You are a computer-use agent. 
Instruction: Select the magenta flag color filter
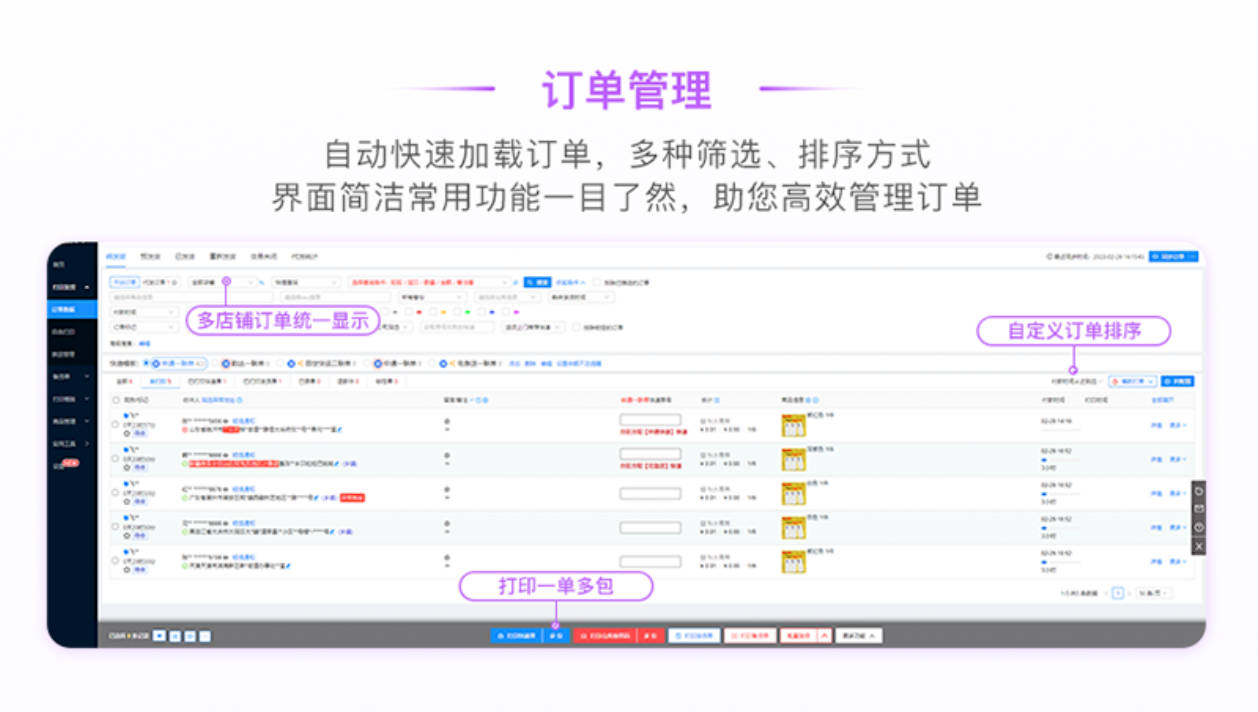coord(516,312)
